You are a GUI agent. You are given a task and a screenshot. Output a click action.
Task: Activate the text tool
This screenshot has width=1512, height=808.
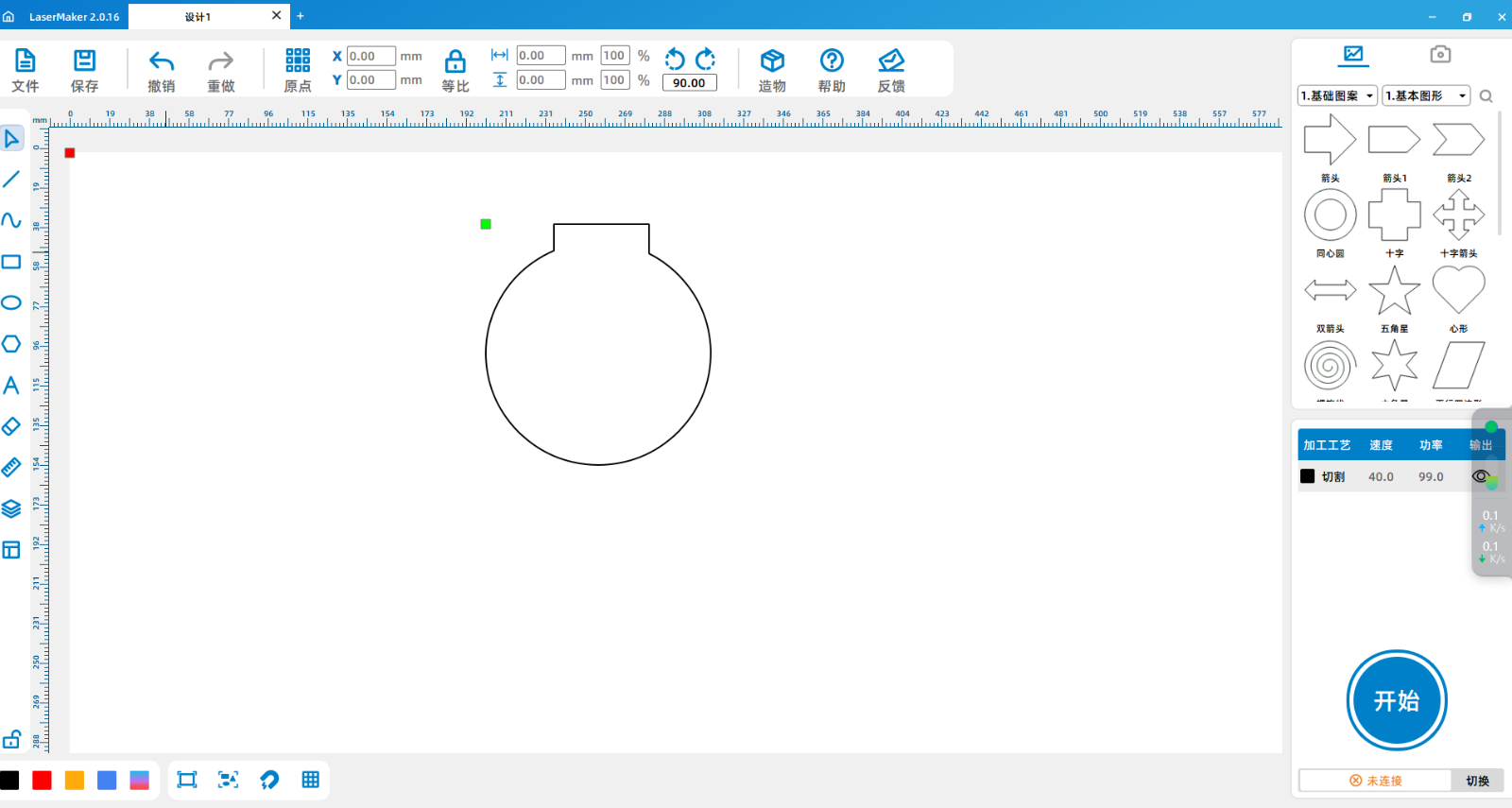point(11,385)
